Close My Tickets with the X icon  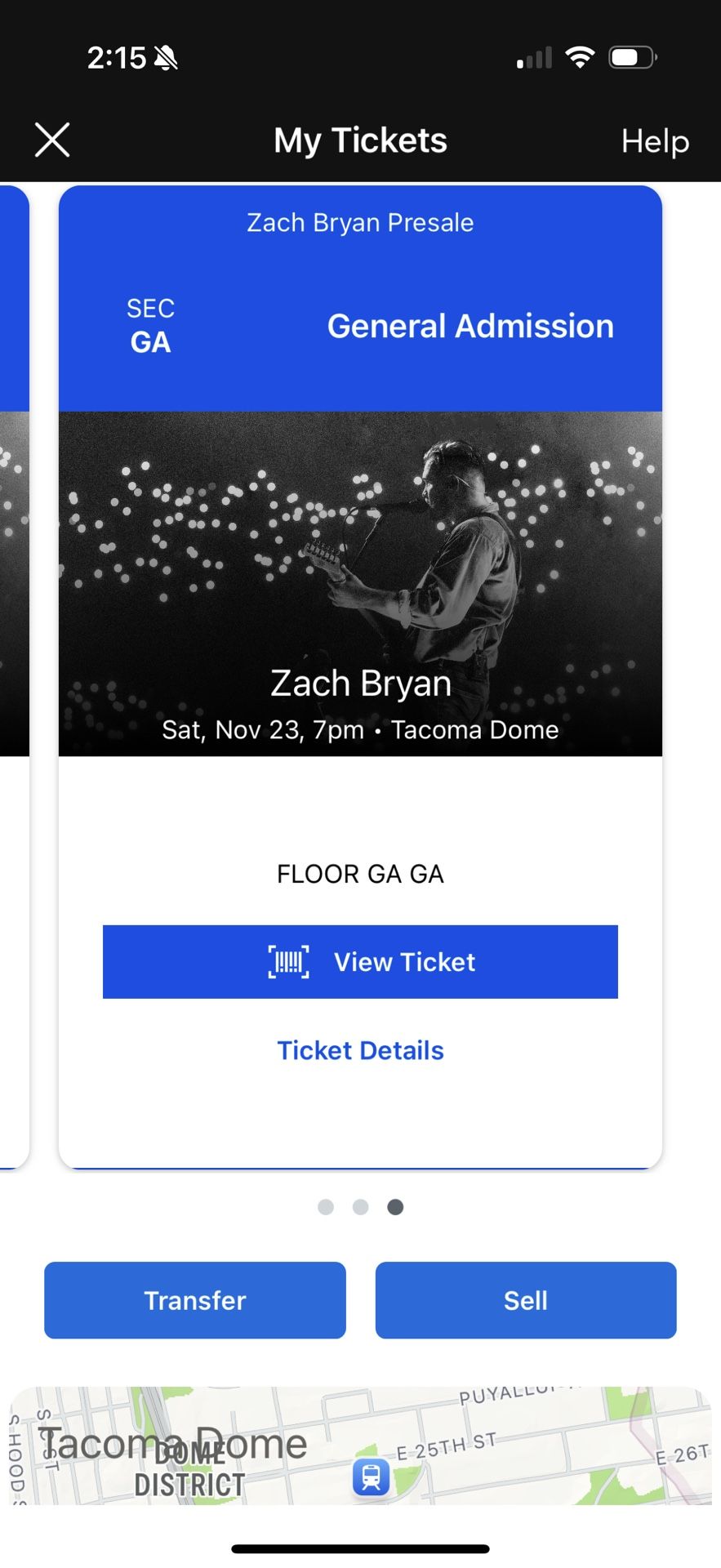[x=51, y=140]
